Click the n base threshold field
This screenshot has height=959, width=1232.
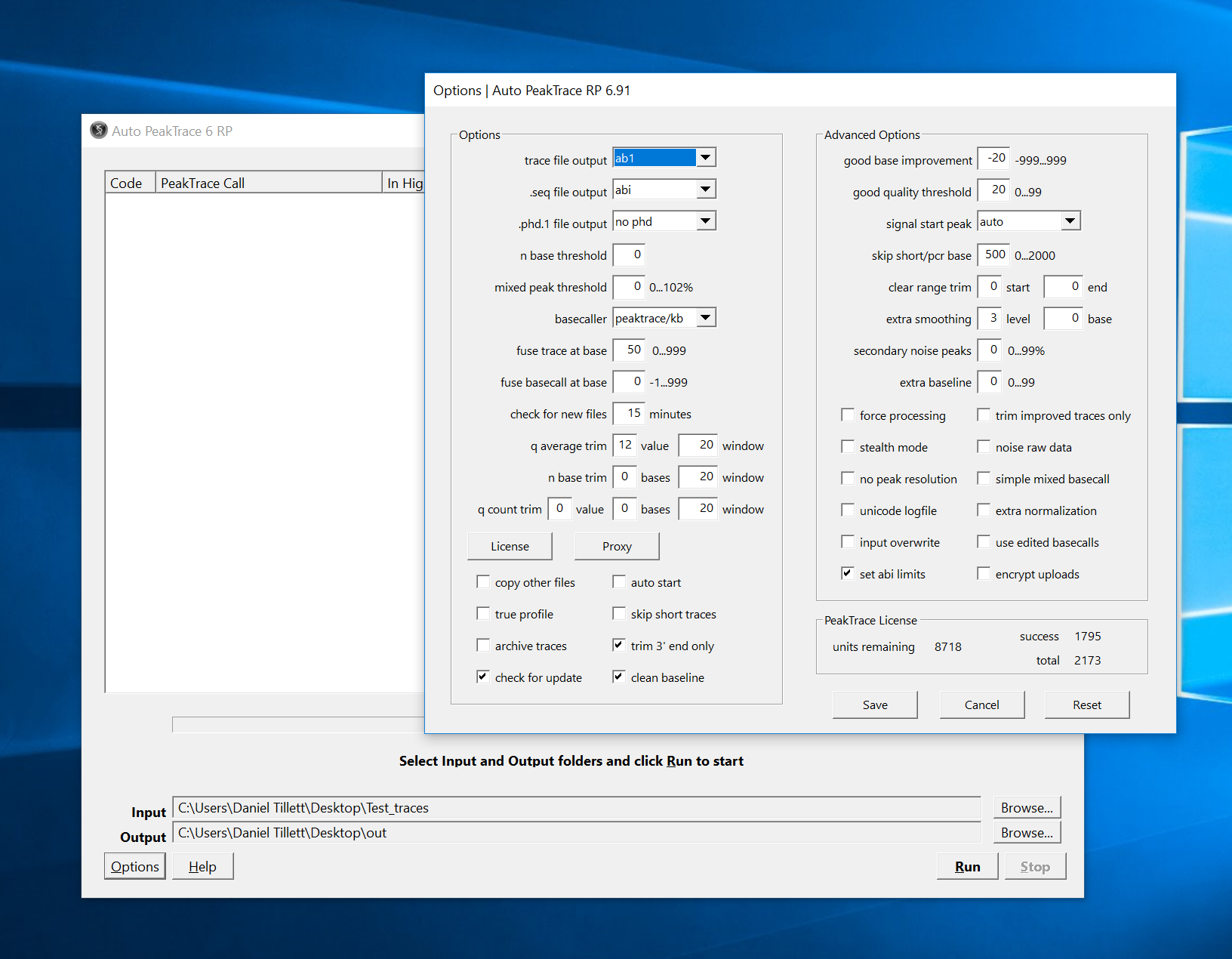point(629,254)
